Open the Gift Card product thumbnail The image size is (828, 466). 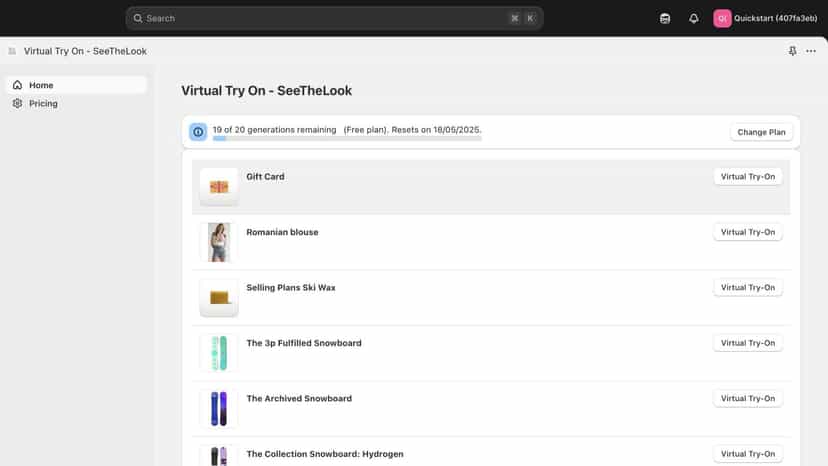click(x=219, y=187)
